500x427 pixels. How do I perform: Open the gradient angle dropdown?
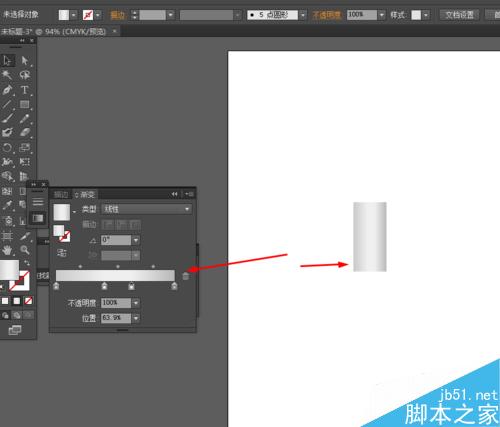click(x=136, y=240)
